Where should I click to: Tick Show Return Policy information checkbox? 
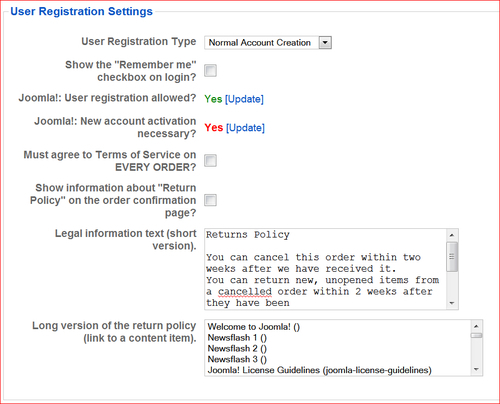pyautogui.click(x=210, y=200)
